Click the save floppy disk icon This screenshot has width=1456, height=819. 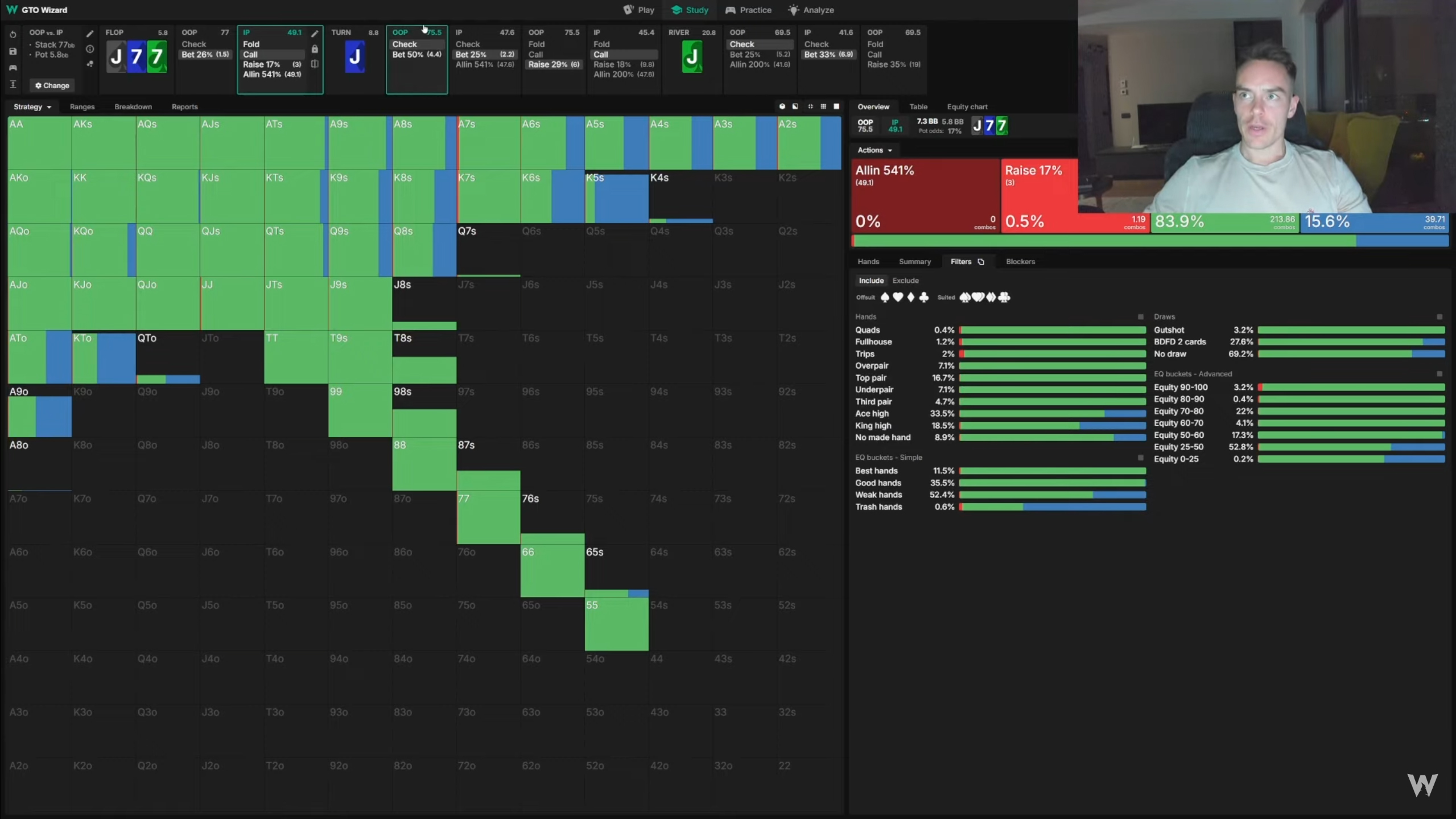13,51
